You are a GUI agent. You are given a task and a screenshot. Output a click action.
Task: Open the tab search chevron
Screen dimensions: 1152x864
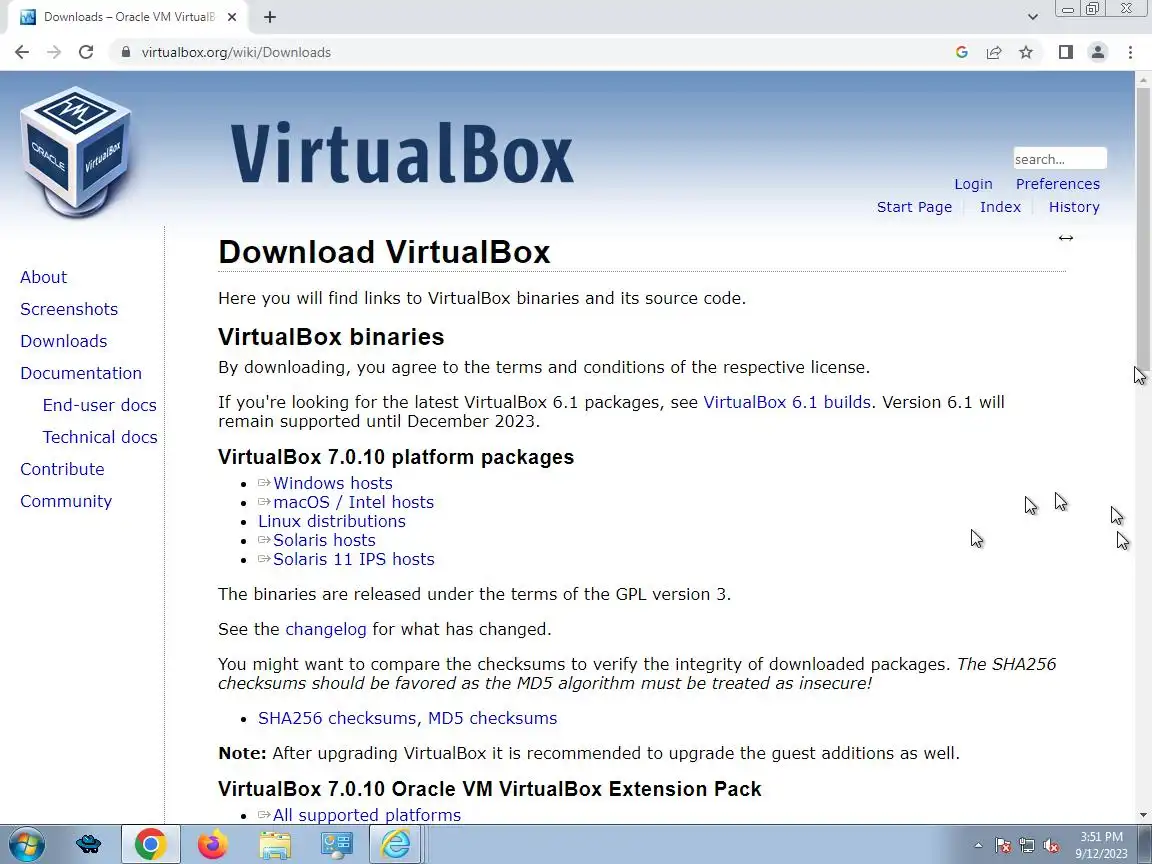(x=1032, y=17)
